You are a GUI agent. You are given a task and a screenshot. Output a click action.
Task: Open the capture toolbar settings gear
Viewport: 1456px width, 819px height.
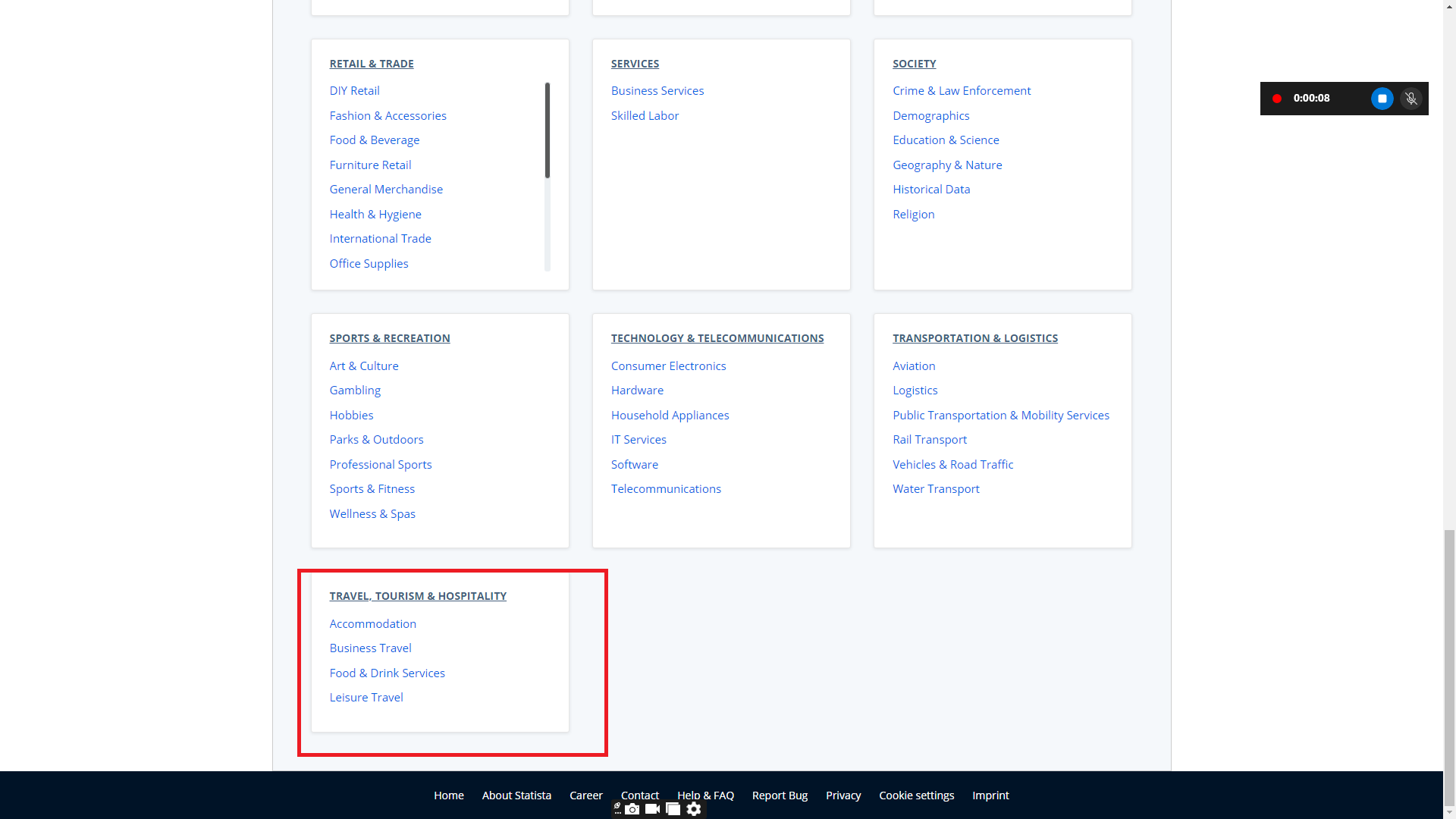(x=694, y=809)
